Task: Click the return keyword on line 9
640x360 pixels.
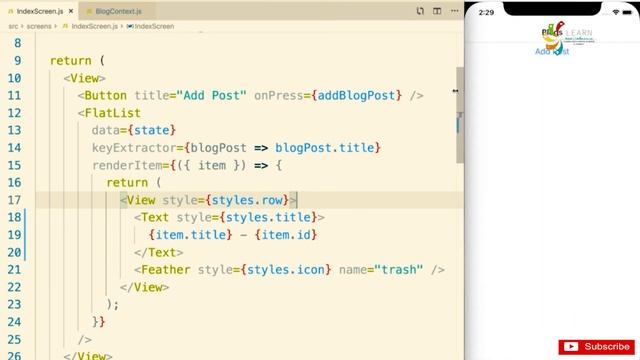Action: [x=71, y=61]
